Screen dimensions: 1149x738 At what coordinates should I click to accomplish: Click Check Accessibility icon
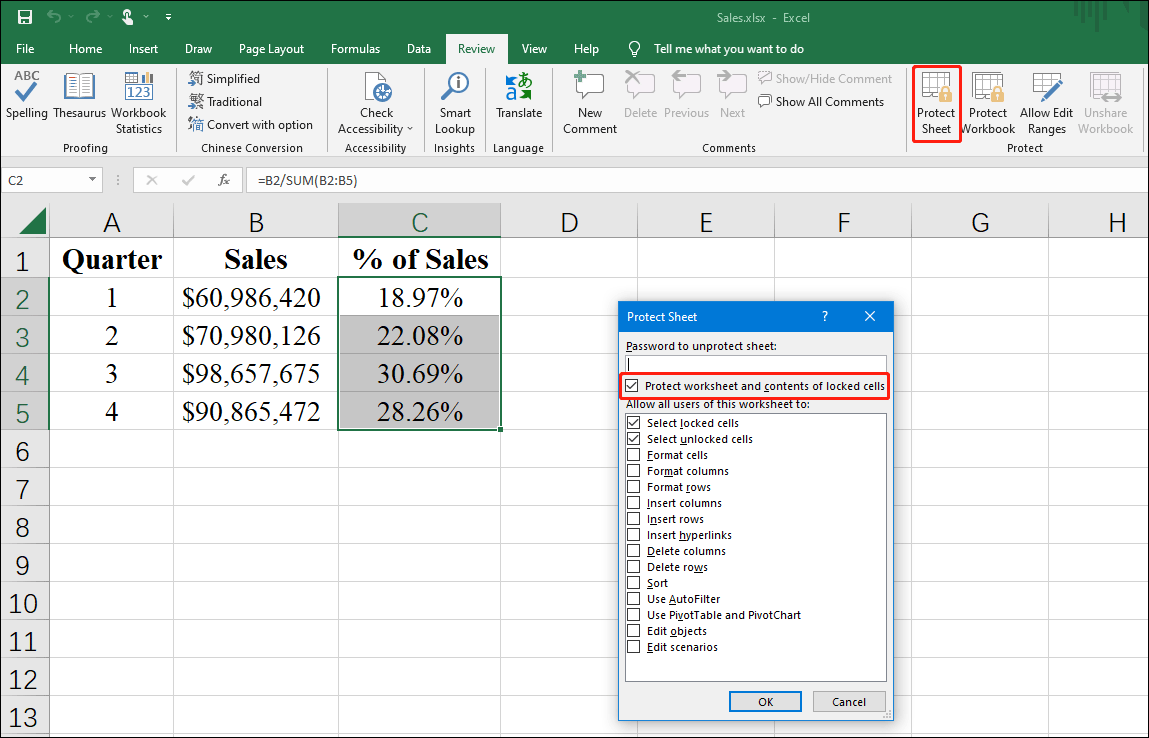point(377,87)
